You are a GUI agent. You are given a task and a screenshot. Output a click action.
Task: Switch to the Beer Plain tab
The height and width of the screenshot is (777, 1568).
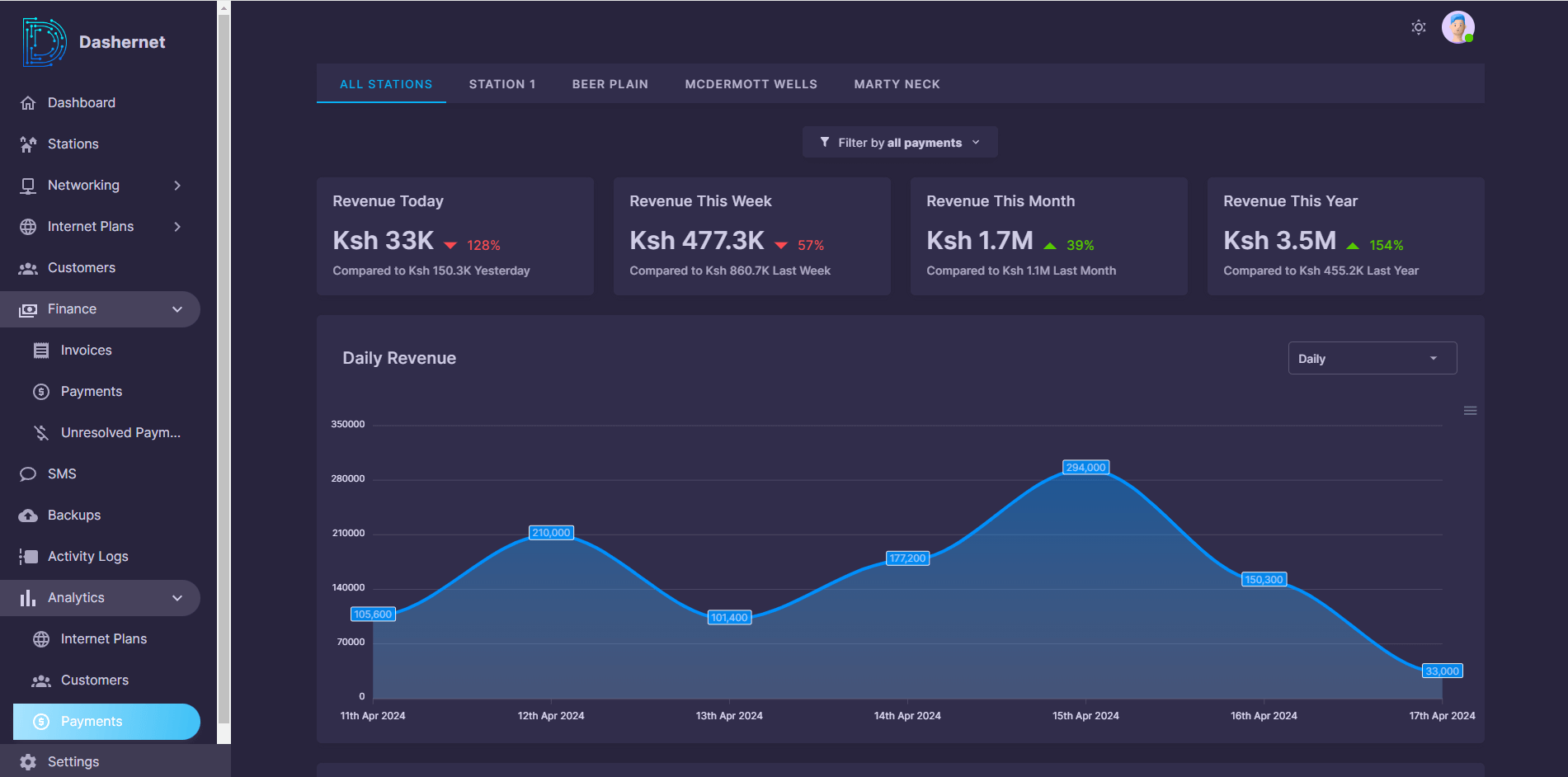pyautogui.click(x=610, y=84)
